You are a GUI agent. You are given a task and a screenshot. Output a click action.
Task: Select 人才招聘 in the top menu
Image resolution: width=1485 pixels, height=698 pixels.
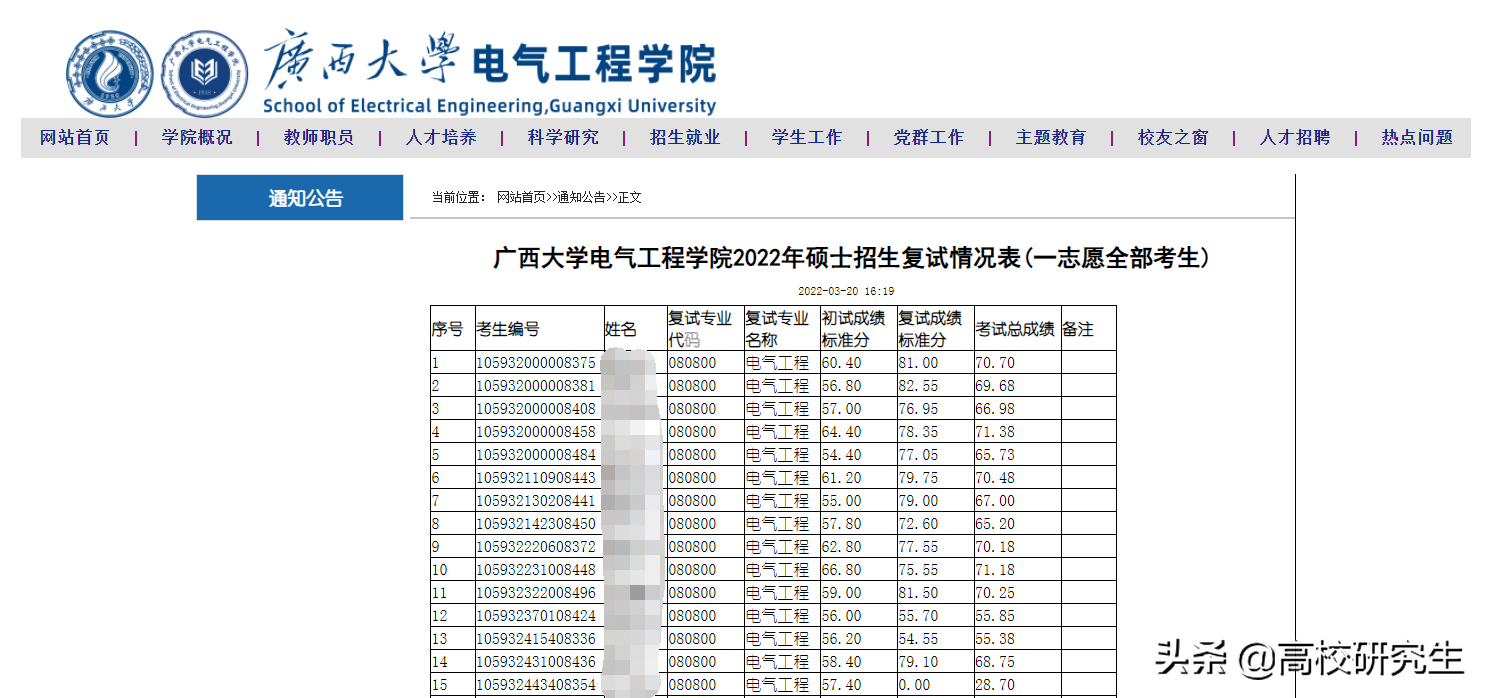click(1293, 137)
